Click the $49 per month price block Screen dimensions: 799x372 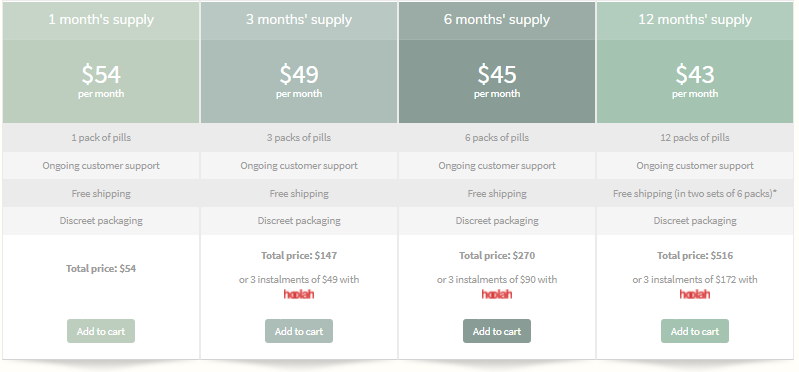pos(299,81)
